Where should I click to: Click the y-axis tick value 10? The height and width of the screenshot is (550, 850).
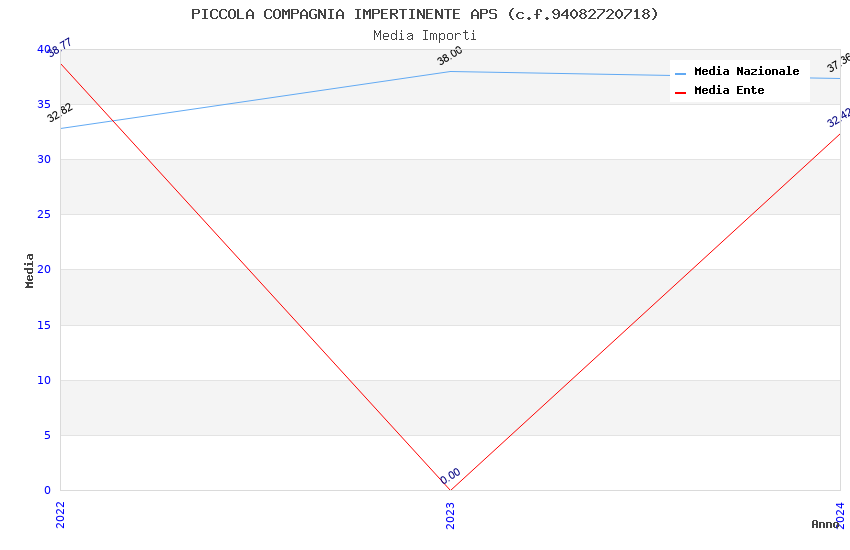(x=43, y=380)
